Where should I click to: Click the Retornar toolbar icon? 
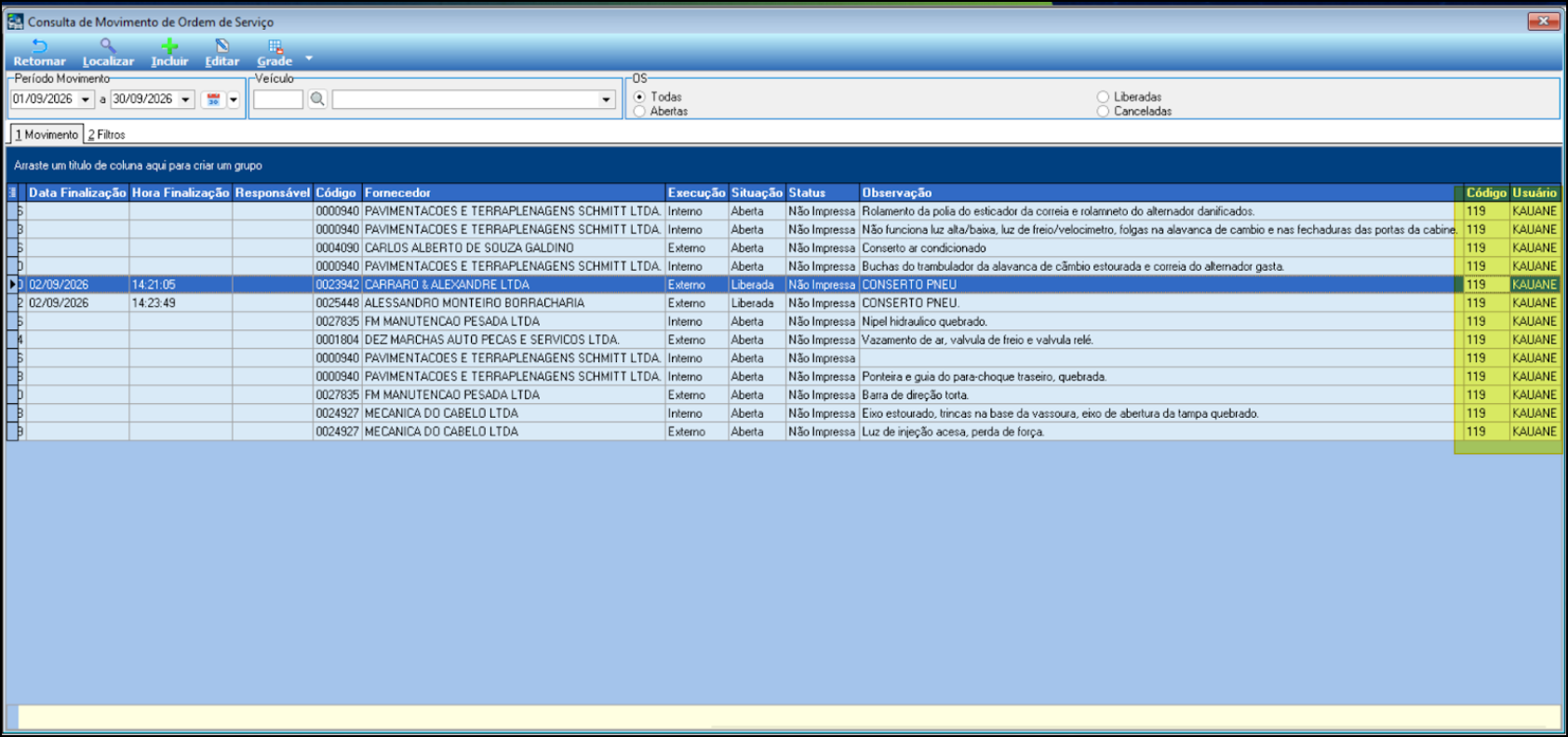[39, 53]
